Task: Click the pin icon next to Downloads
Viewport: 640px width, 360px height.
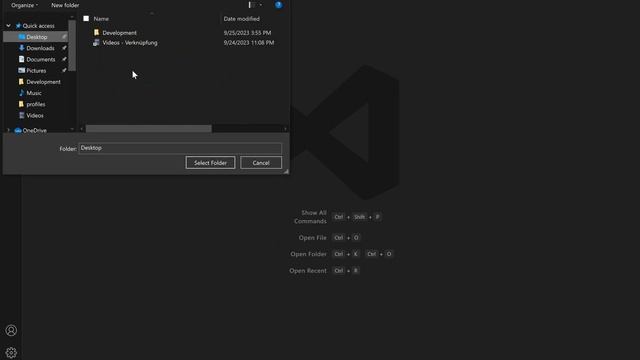Action: (64, 48)
